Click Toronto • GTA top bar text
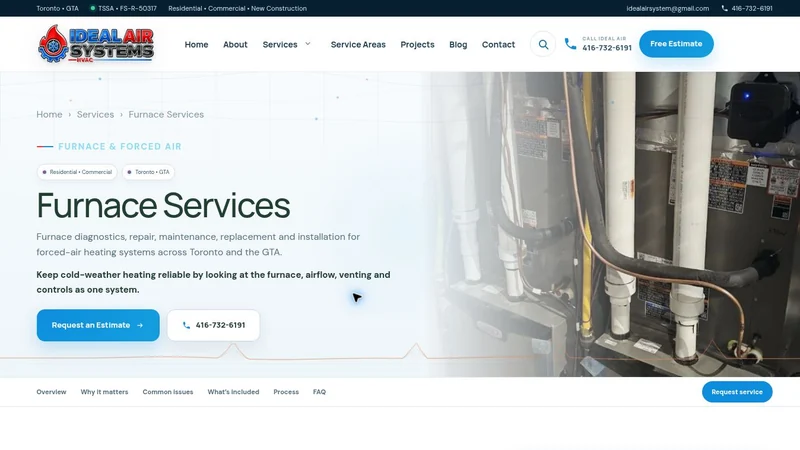This screenshot has height=450, width=800. [57, 8]
